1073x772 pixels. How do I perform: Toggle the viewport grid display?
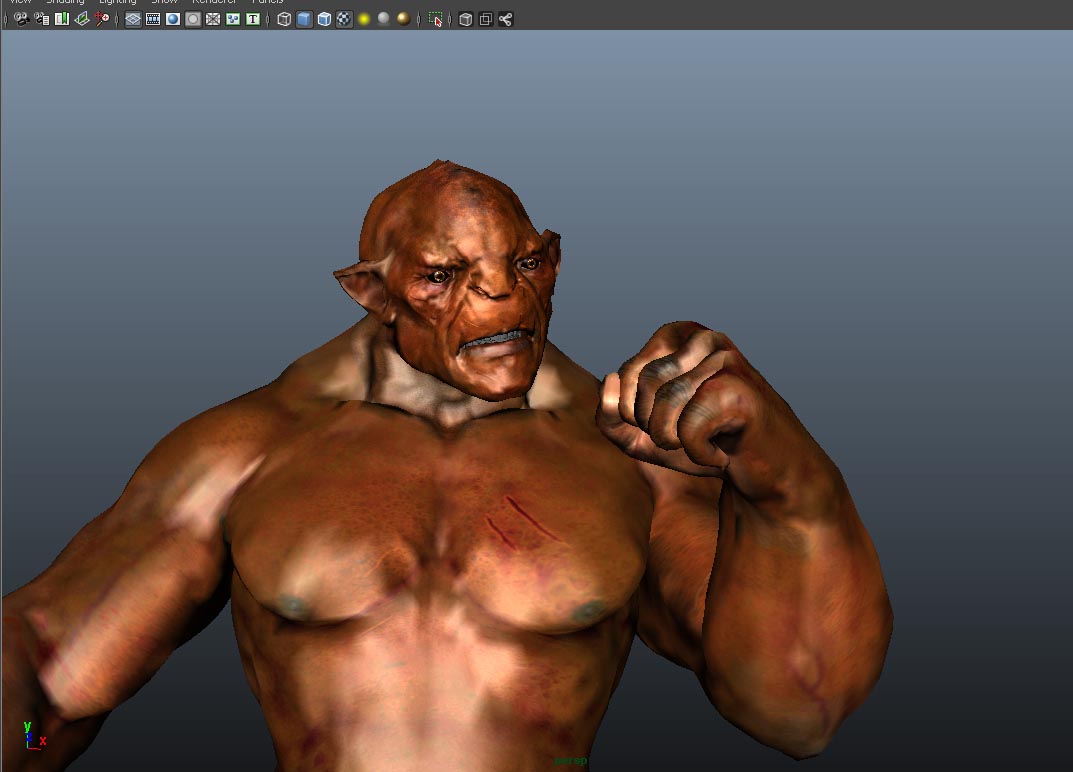coord(133,19)
